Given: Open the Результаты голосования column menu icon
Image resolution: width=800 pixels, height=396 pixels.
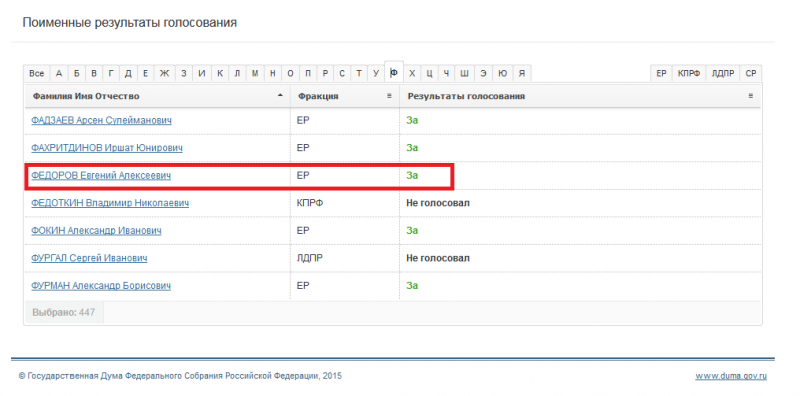Looking at the screenshot, I should pyautogui.click(x=751, y=96).
